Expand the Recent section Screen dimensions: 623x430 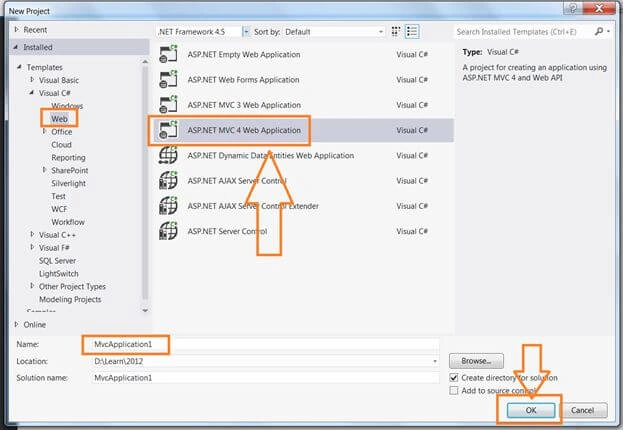pyautogui.click(x=16, y=30)
